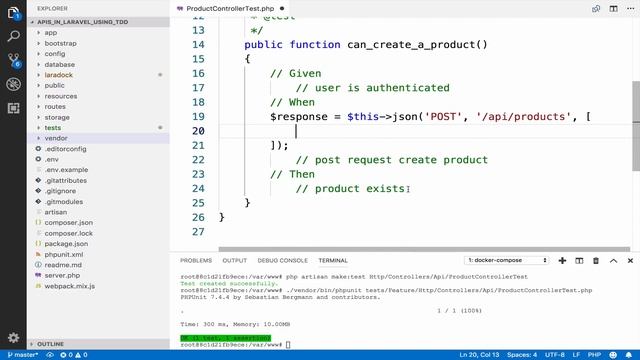
Task: Change file encoding UTF-8
Action: pos(555,355)
